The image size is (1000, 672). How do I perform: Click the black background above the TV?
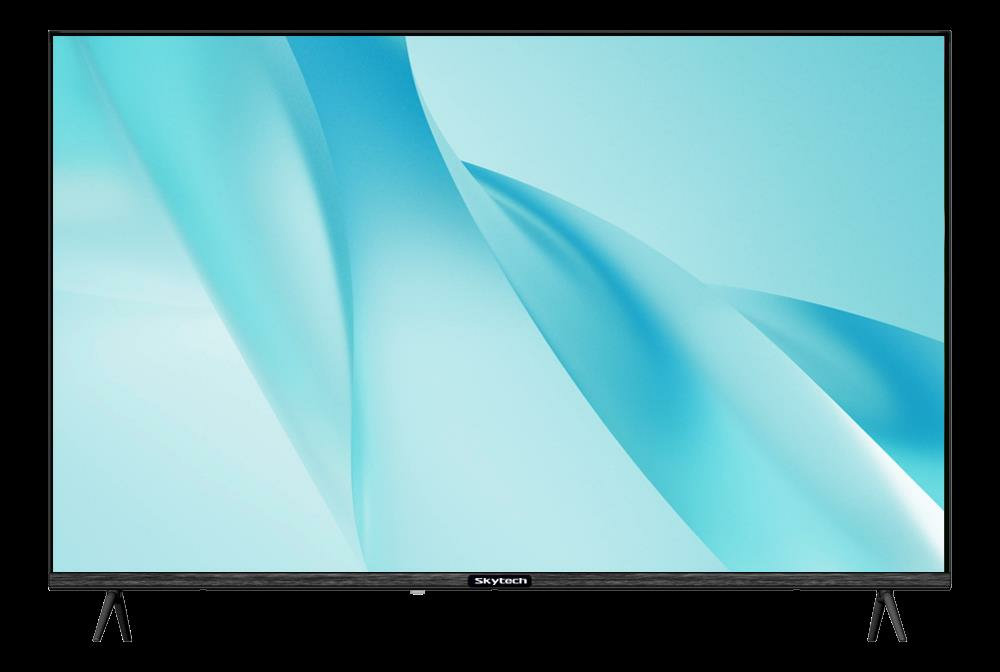(500, 14)
